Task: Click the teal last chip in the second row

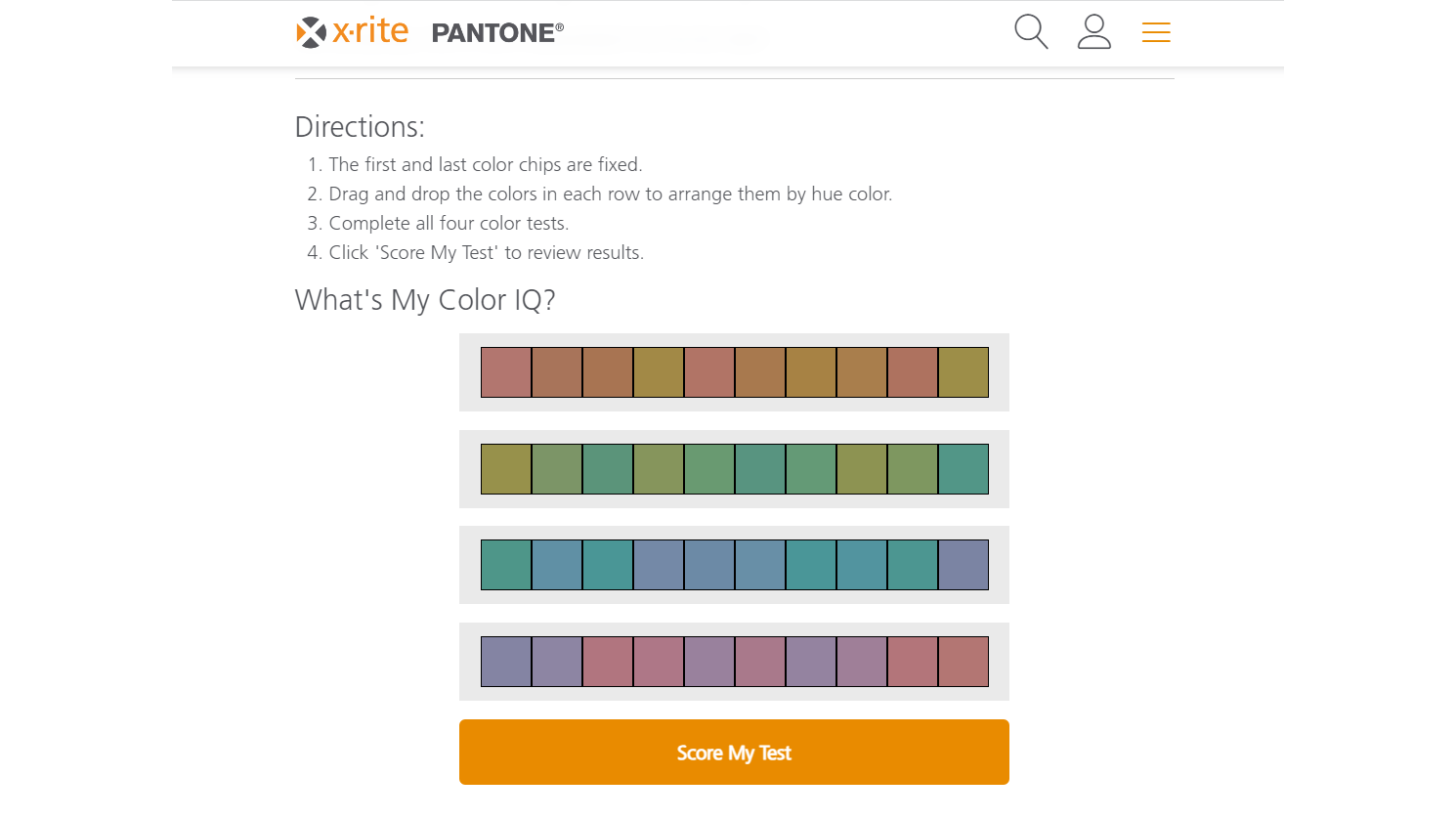Action: [x=964, y=469]
